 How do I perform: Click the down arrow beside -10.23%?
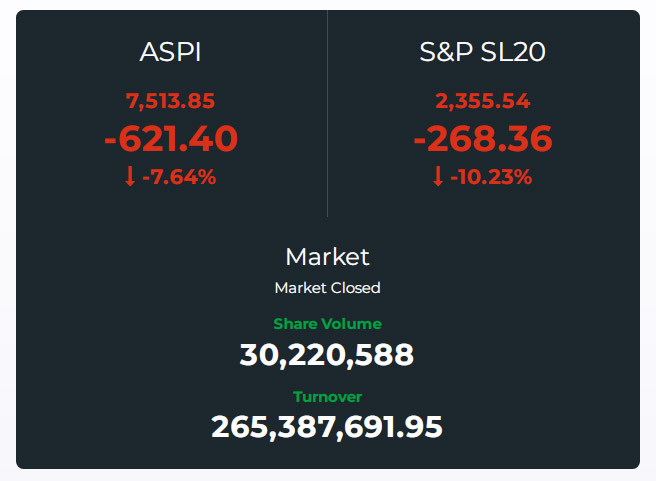click(438, 176)
